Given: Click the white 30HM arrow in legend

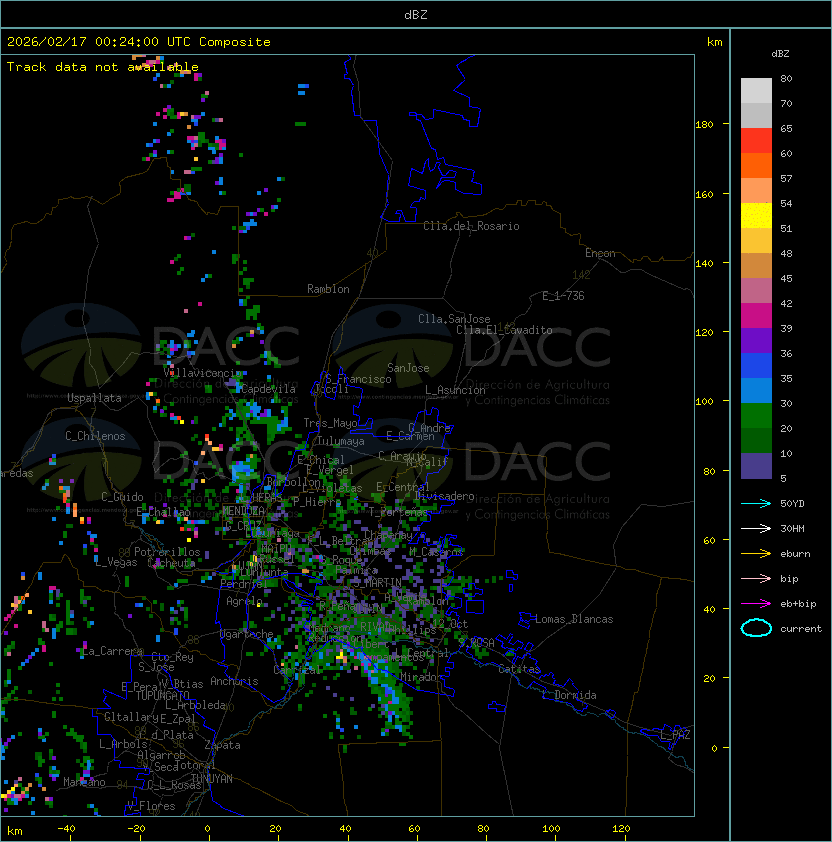Looking at the screenshot, I should coord(756,529).
